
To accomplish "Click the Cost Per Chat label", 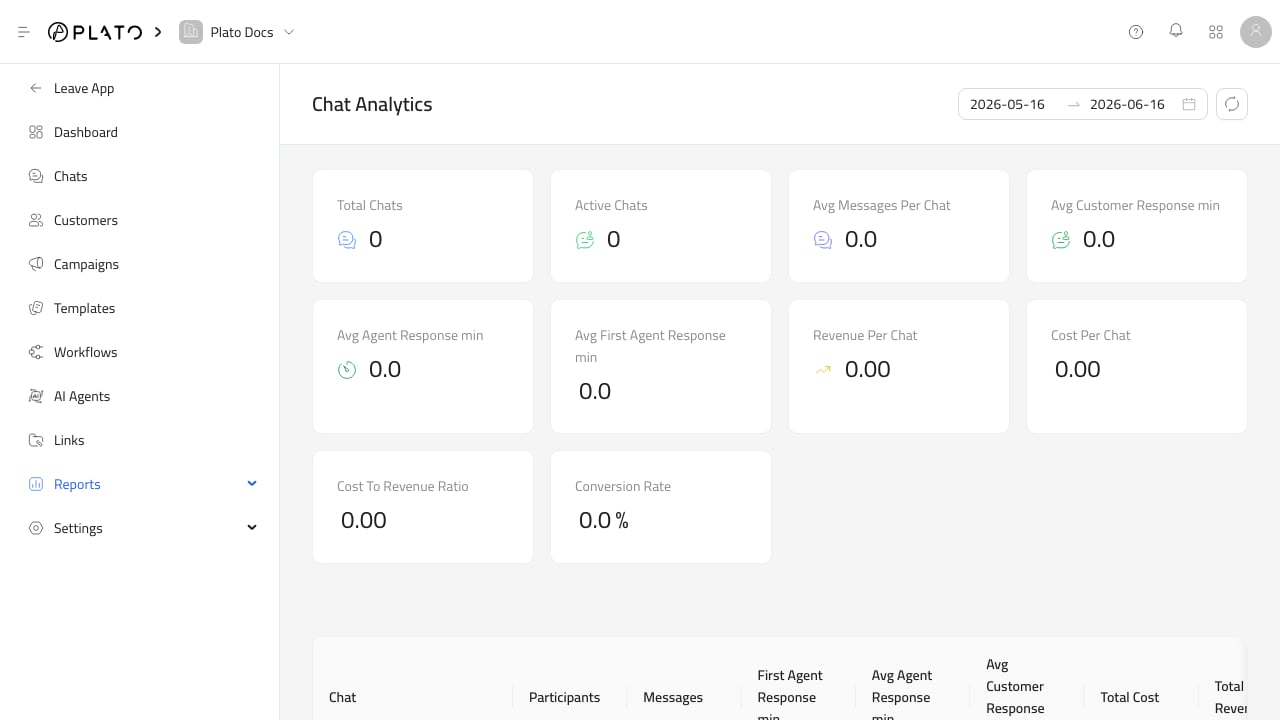I will click(x=1091, y=335).
